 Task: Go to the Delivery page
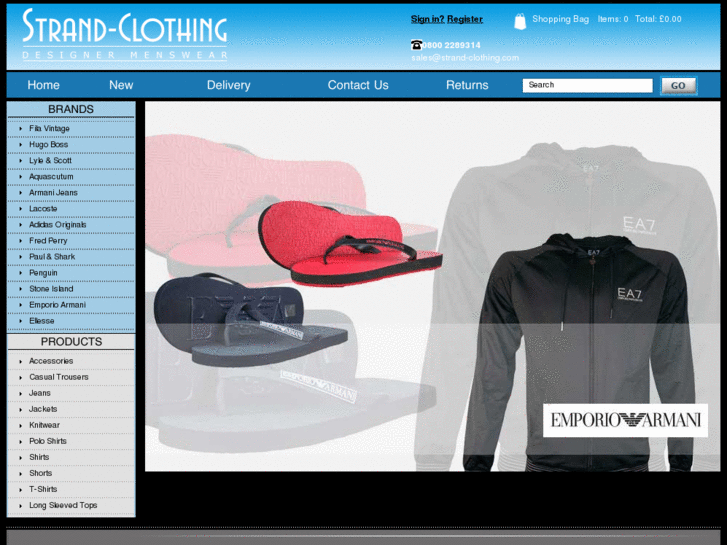[x=229, y=85]
